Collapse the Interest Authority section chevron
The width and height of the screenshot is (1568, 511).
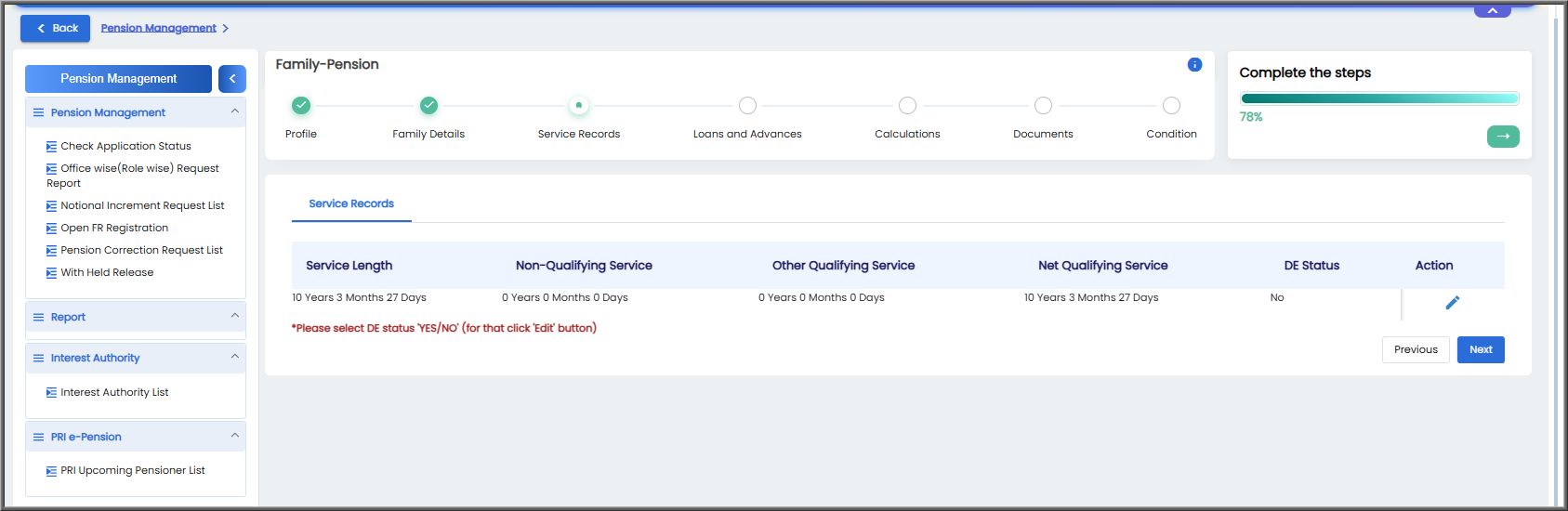point(234,357)
